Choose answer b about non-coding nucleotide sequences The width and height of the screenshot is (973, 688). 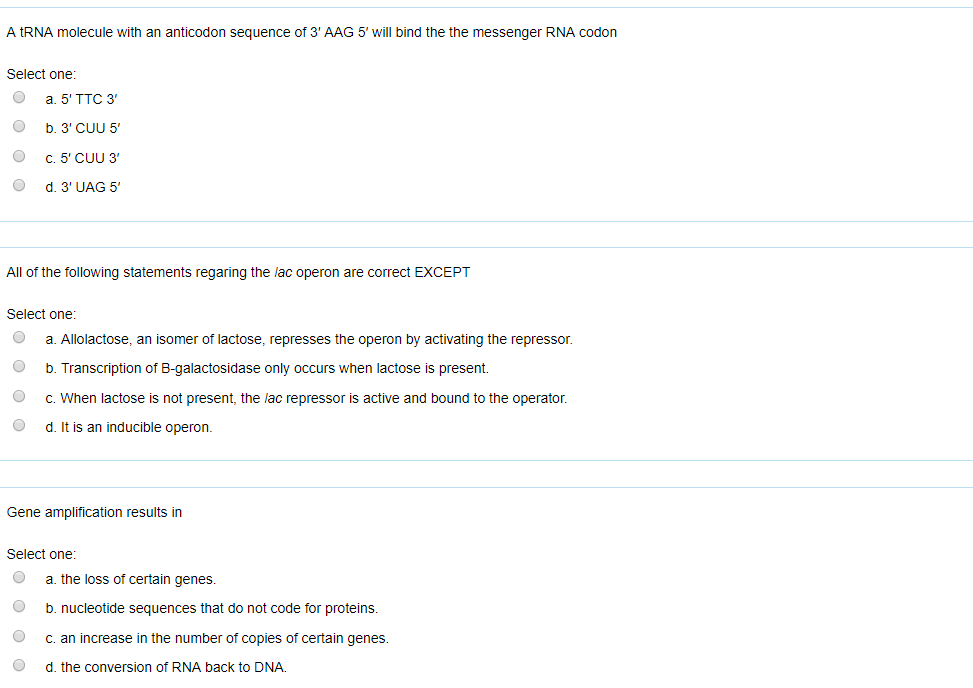tap(18, 605)
